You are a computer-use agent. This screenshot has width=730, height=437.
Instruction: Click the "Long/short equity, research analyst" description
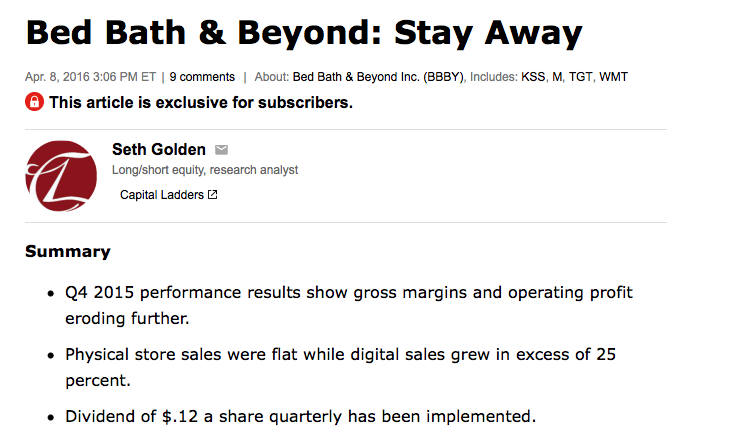point(205,170)
